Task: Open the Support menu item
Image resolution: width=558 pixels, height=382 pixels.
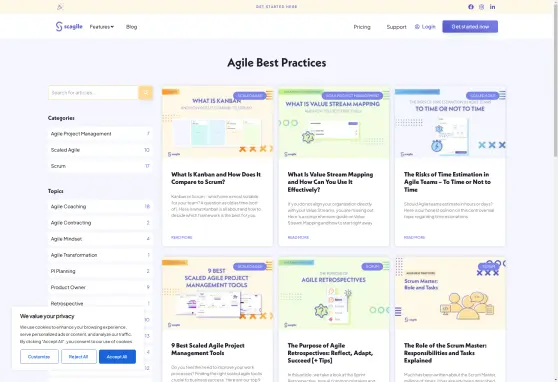Action: click(396, 27)
